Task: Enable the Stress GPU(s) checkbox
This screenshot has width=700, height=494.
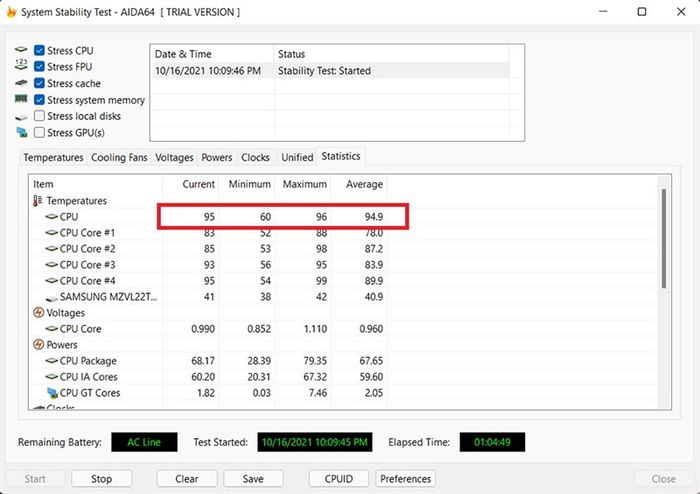Action: 39,133
